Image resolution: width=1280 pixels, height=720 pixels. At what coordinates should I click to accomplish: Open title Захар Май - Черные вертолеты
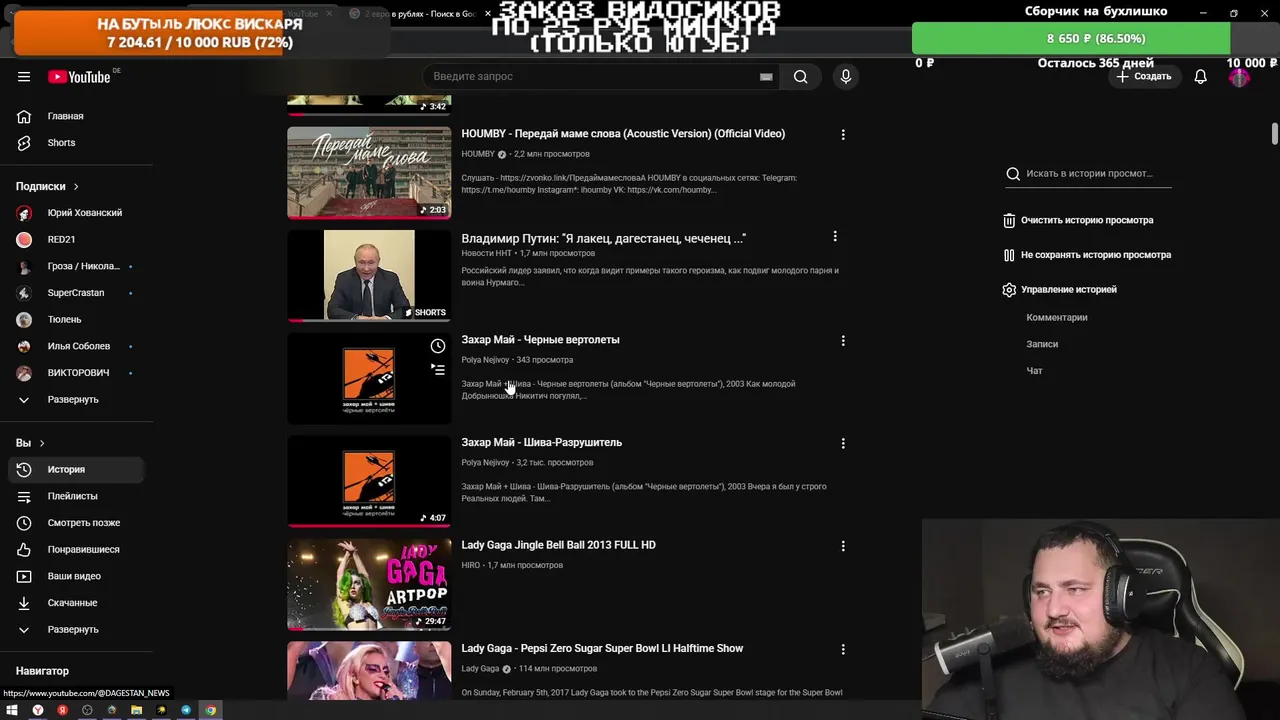(x=540, y=340)
